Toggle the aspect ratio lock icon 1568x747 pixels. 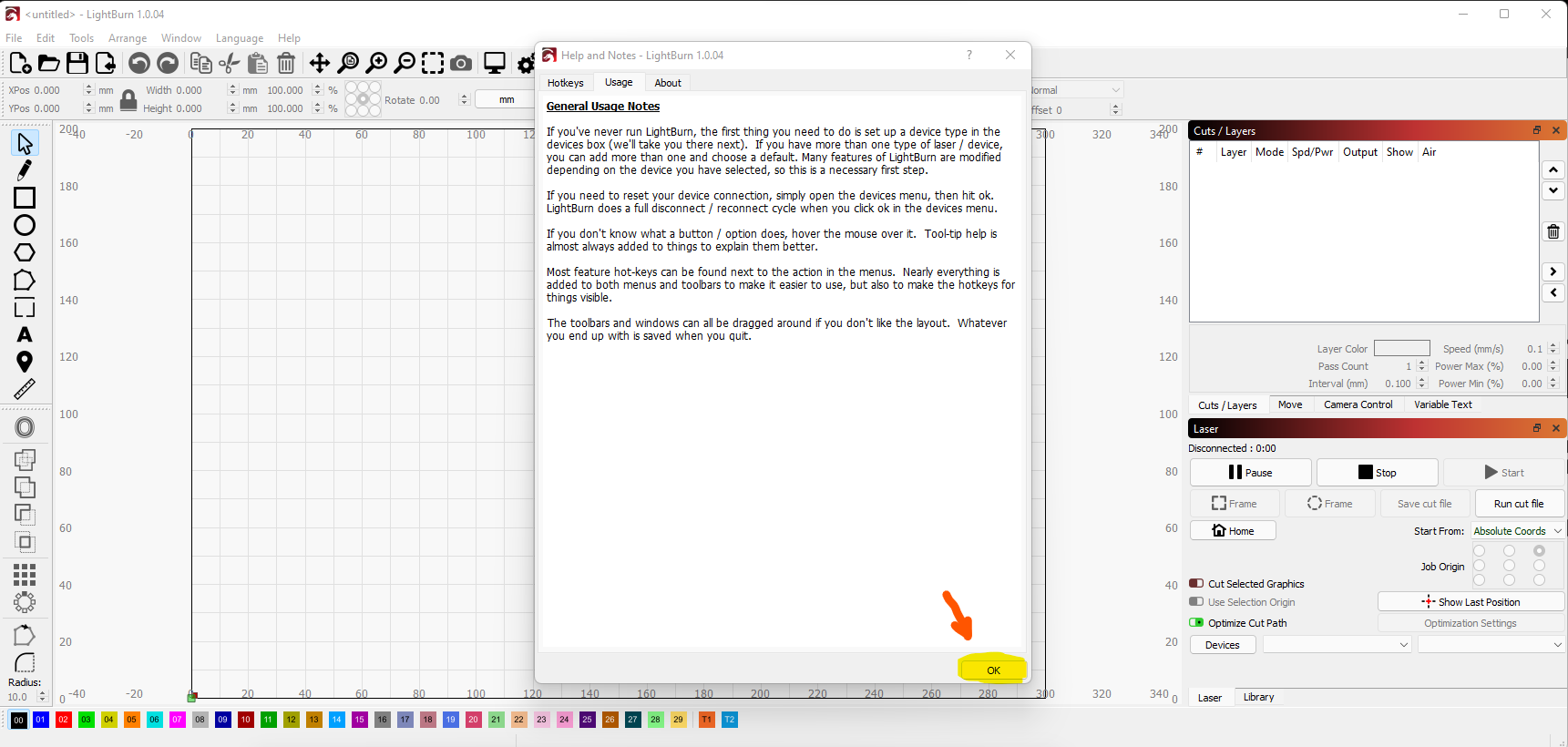pos(128,99)
